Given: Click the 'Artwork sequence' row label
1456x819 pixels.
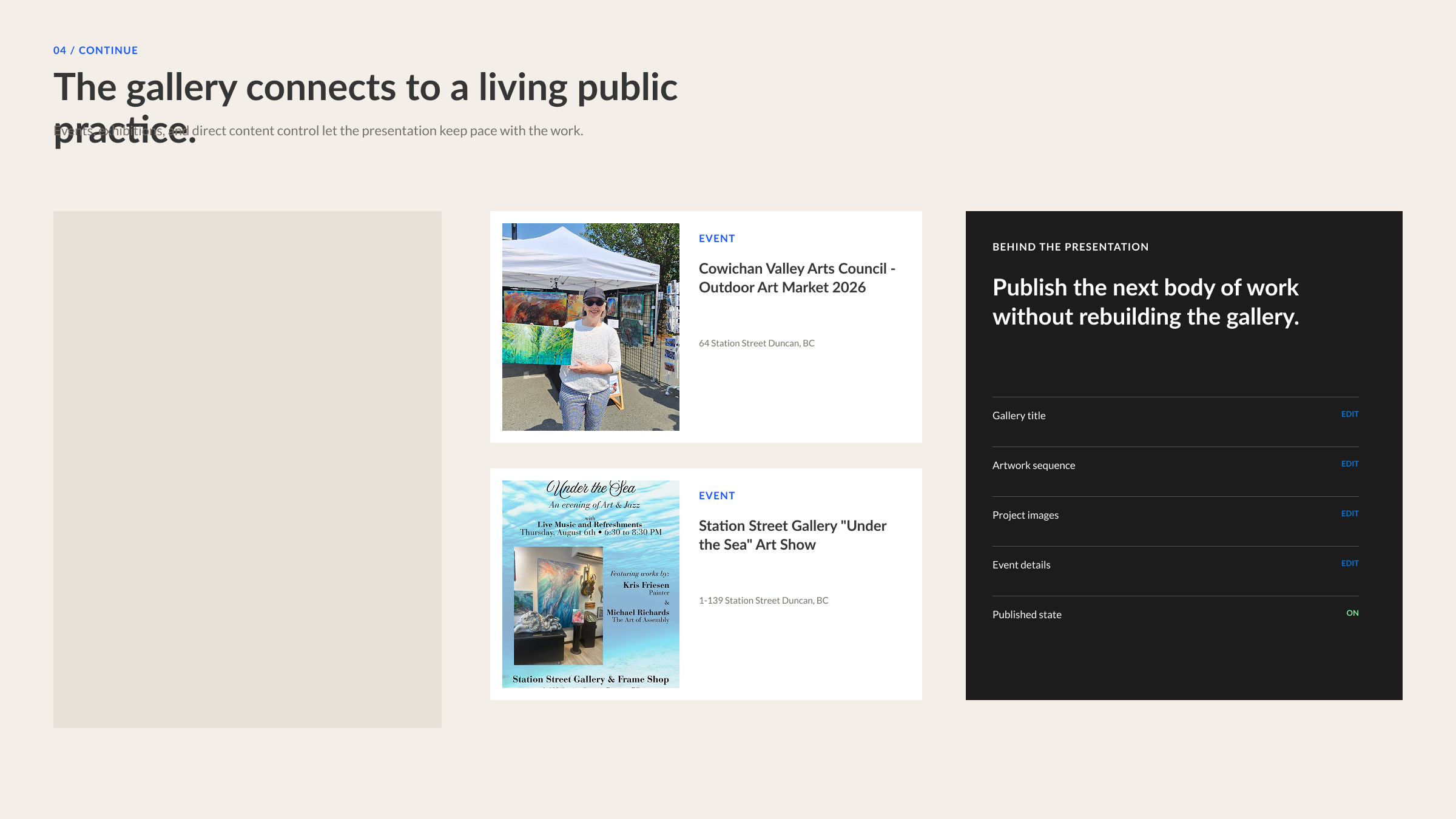Looking at the screenshot, I should pyautogui.click(x=1034, y=465).
